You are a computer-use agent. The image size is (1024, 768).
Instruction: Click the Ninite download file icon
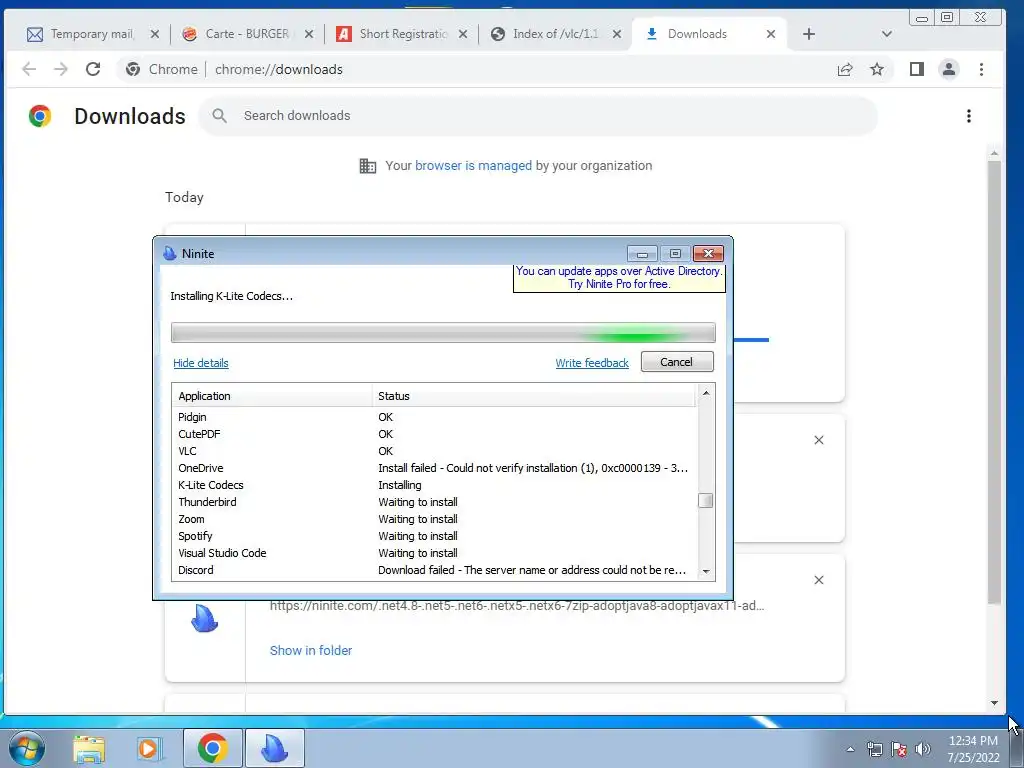204,618
